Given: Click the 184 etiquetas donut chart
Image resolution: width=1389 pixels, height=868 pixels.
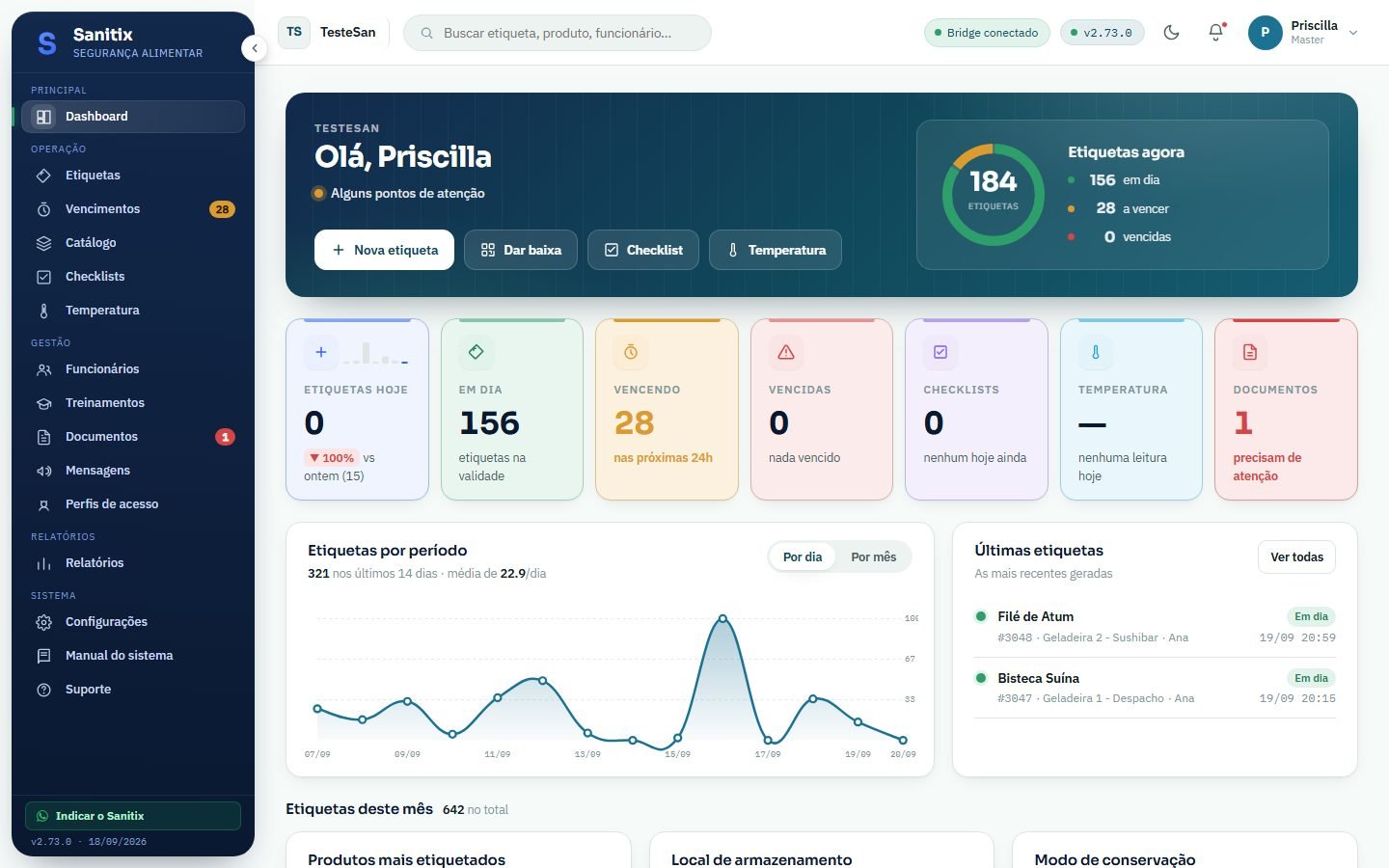Looking at the screenshot, I should [994, 194].
